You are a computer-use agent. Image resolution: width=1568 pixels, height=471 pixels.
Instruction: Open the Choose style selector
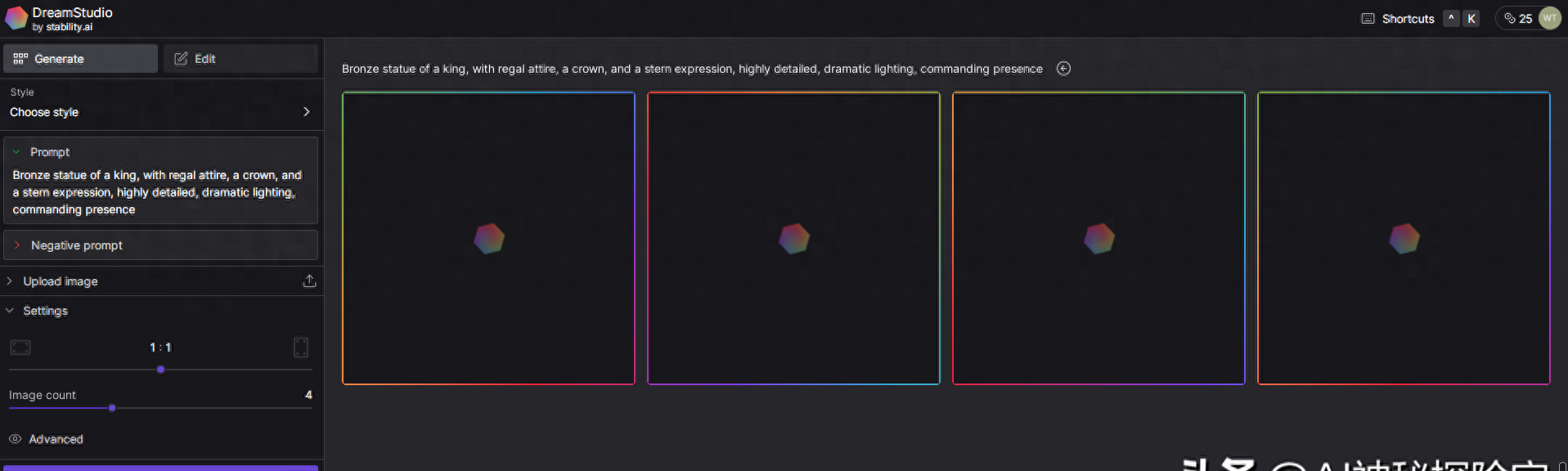(160, 112)
